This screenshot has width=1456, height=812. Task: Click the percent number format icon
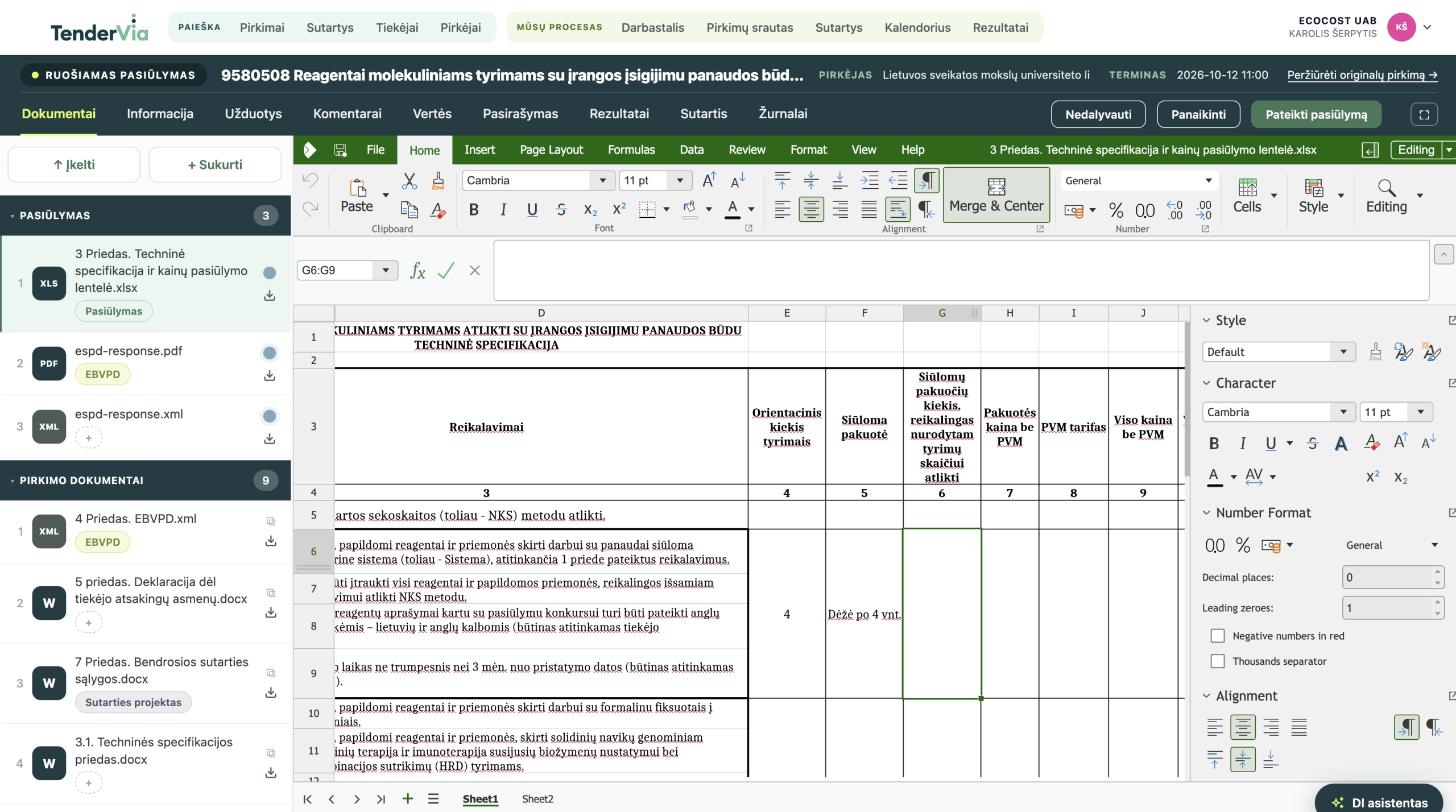pyautogui.click(x=1116, y=210)
